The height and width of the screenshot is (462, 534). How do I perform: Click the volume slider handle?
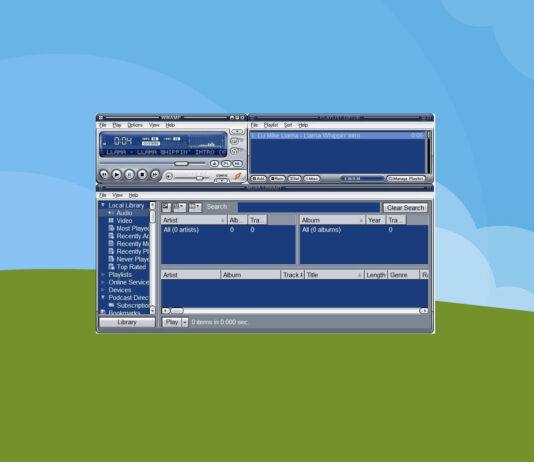tap(200, 178)
